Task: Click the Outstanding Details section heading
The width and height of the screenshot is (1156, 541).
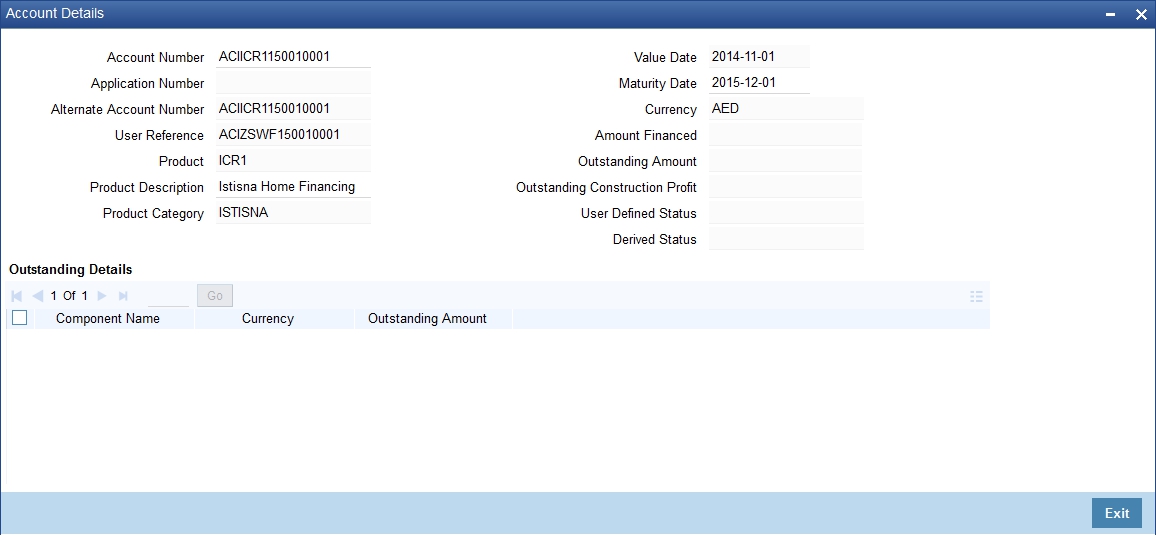Action: pos(71,269)
